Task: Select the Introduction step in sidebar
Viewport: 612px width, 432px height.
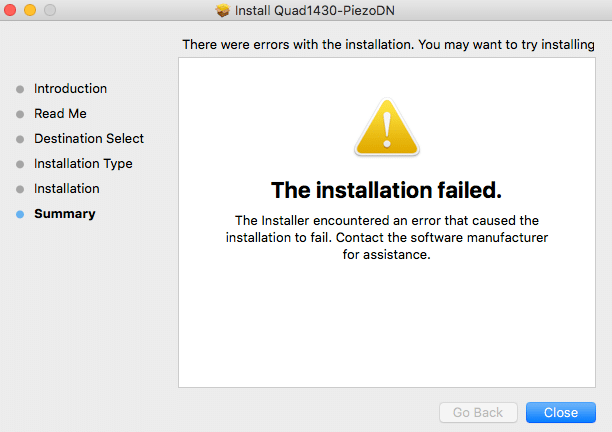Action: [x=70, y=89]
